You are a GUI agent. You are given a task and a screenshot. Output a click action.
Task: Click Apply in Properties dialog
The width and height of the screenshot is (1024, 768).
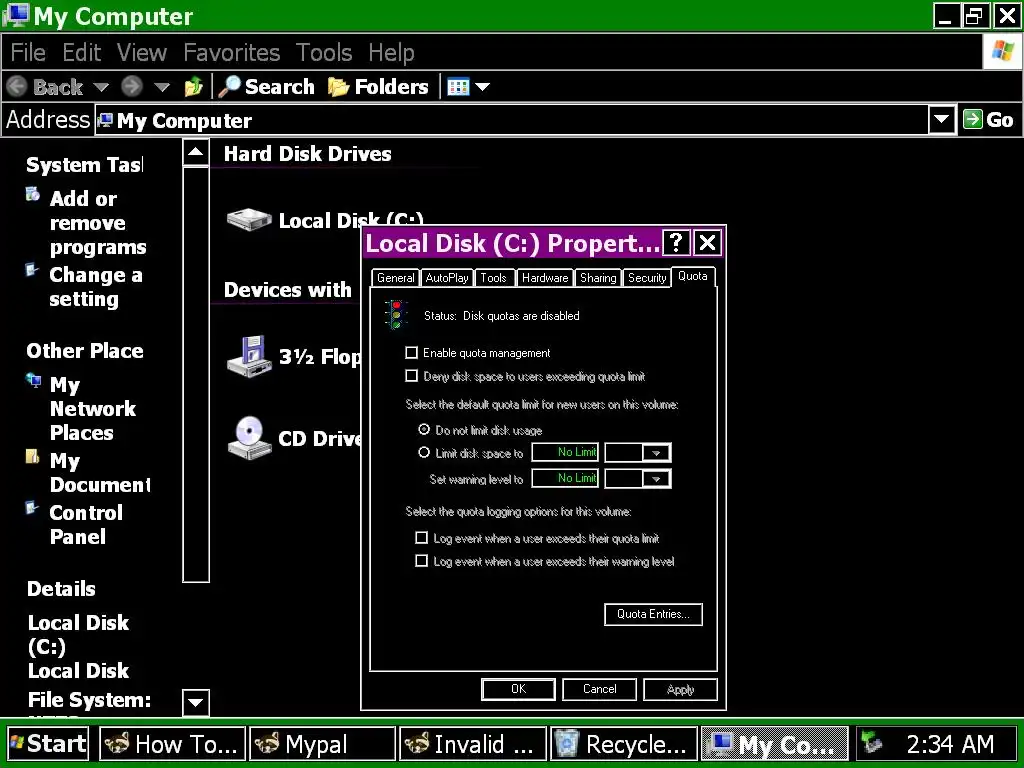click(680, 689)
